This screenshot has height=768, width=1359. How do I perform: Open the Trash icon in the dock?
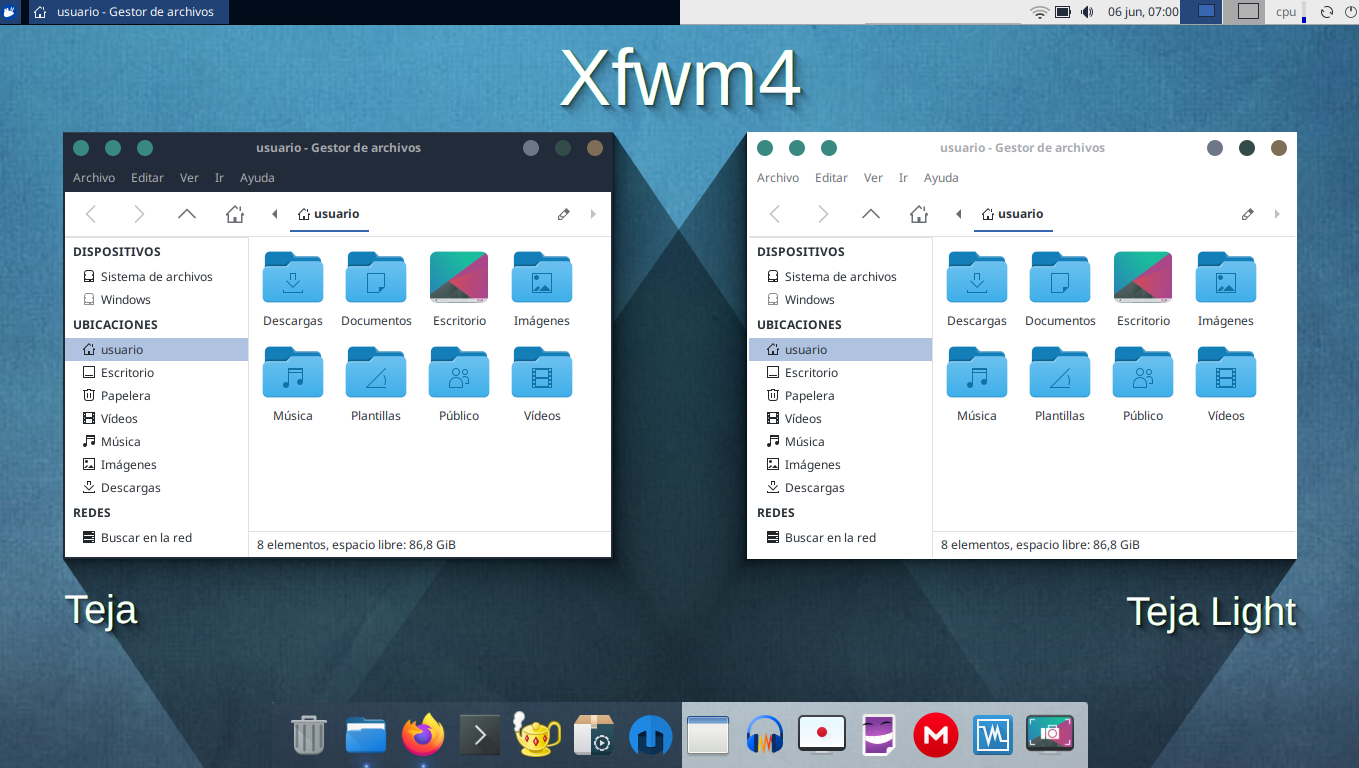pos(309,736)
